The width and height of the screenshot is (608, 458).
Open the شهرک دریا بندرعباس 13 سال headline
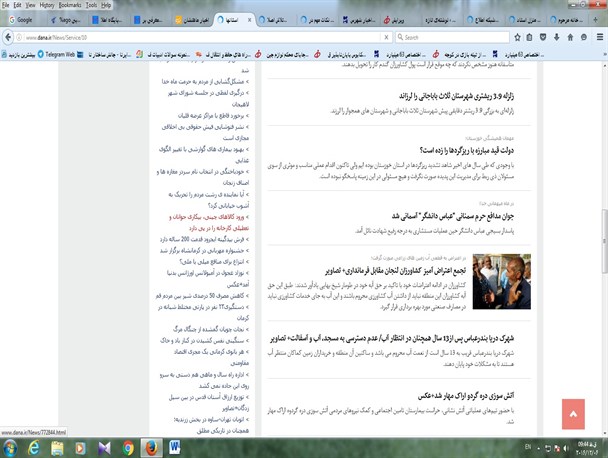coord(392,339)
